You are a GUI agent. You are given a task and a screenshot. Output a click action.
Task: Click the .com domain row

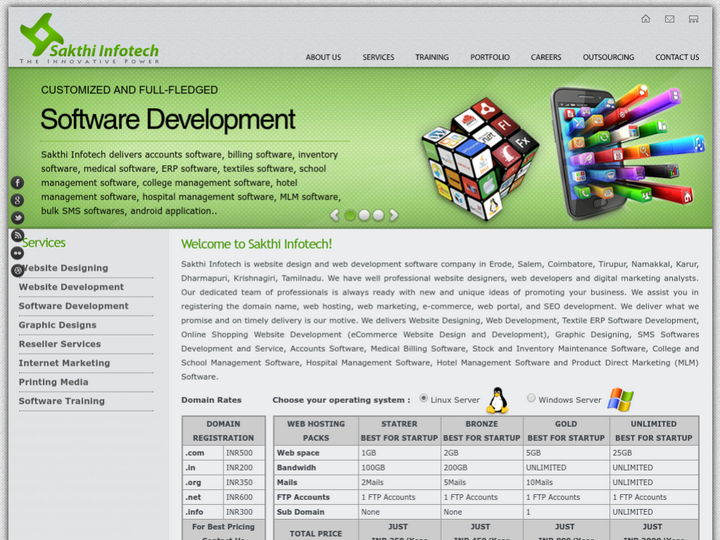pyautogui.click(x=224, y=453)
